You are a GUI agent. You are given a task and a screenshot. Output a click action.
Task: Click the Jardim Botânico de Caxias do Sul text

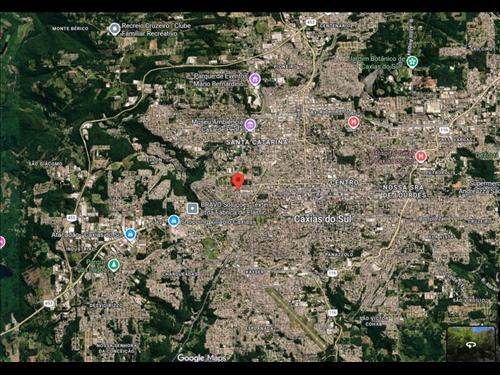(377, 62)
